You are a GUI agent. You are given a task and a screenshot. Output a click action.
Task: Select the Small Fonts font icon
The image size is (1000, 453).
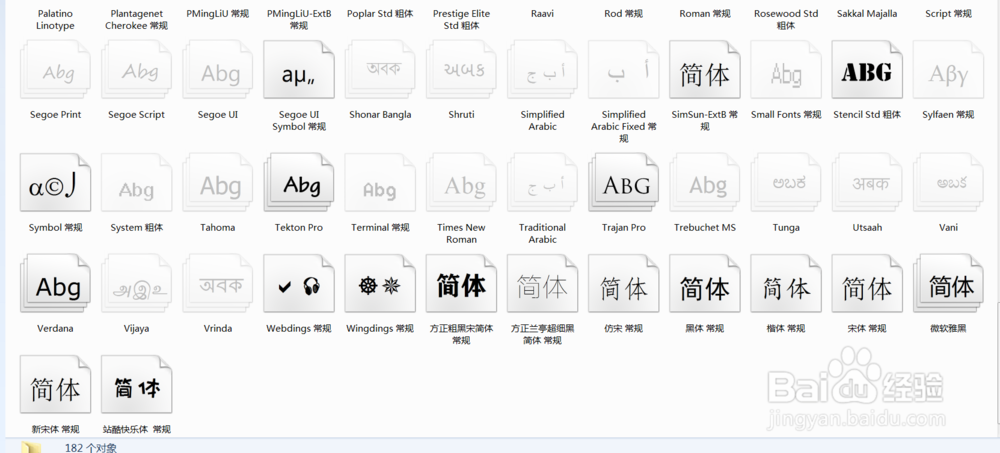(786, 70)
